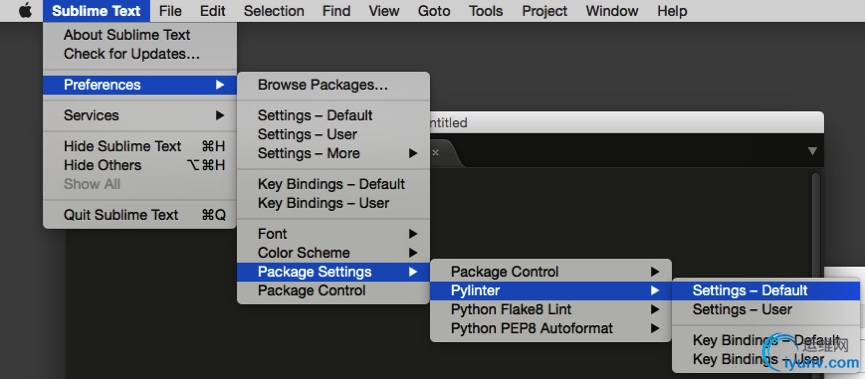Image resolution: width=865 pixels, height=379 pixels.
Task: Open the Help menu
Action: click(672, 10)
